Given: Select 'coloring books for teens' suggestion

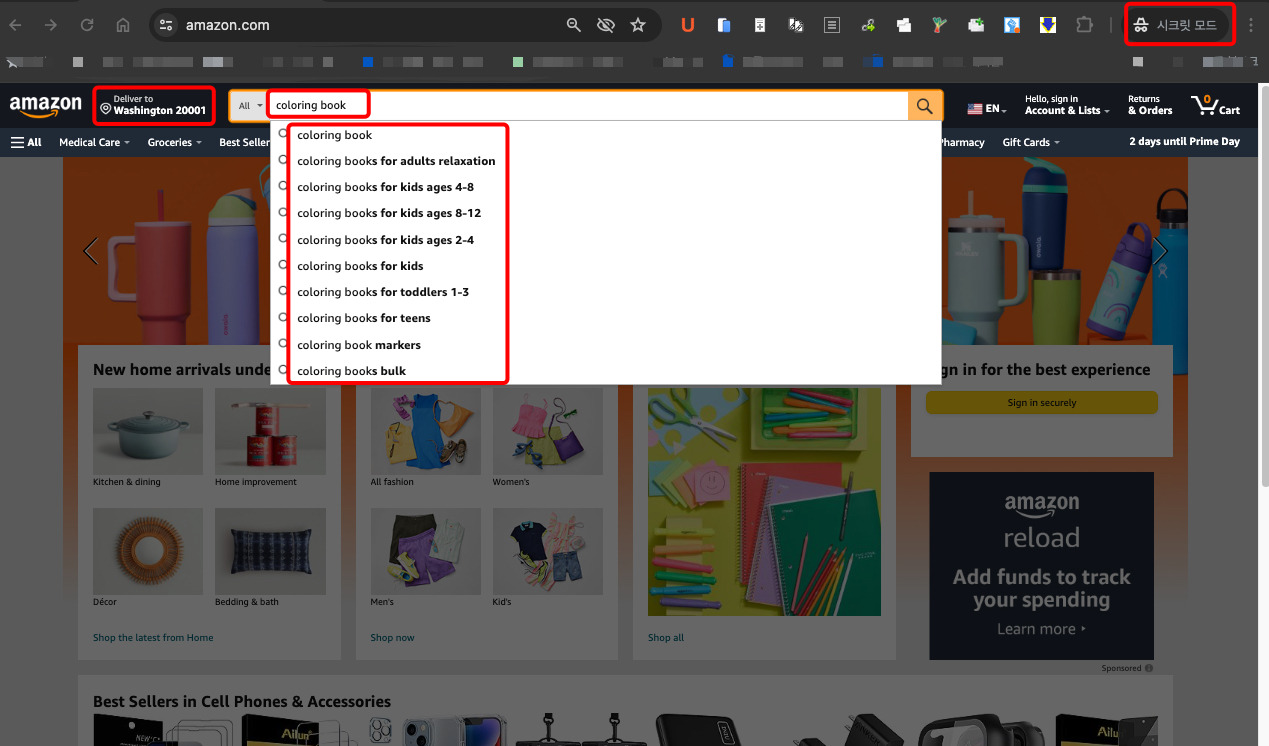Looking at the screenshot, I should 606,318.
